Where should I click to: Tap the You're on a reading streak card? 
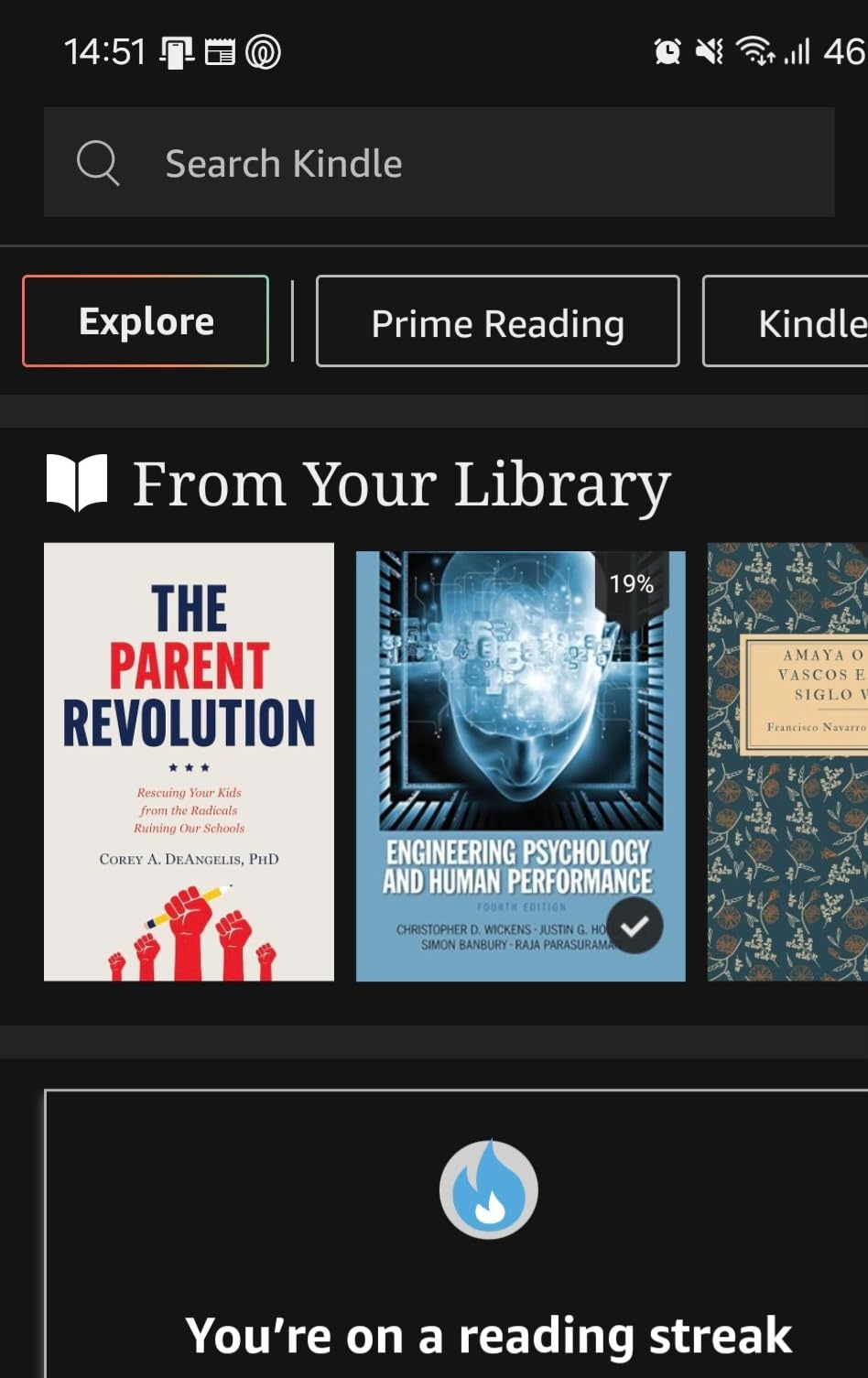[x=456, y=1233]
